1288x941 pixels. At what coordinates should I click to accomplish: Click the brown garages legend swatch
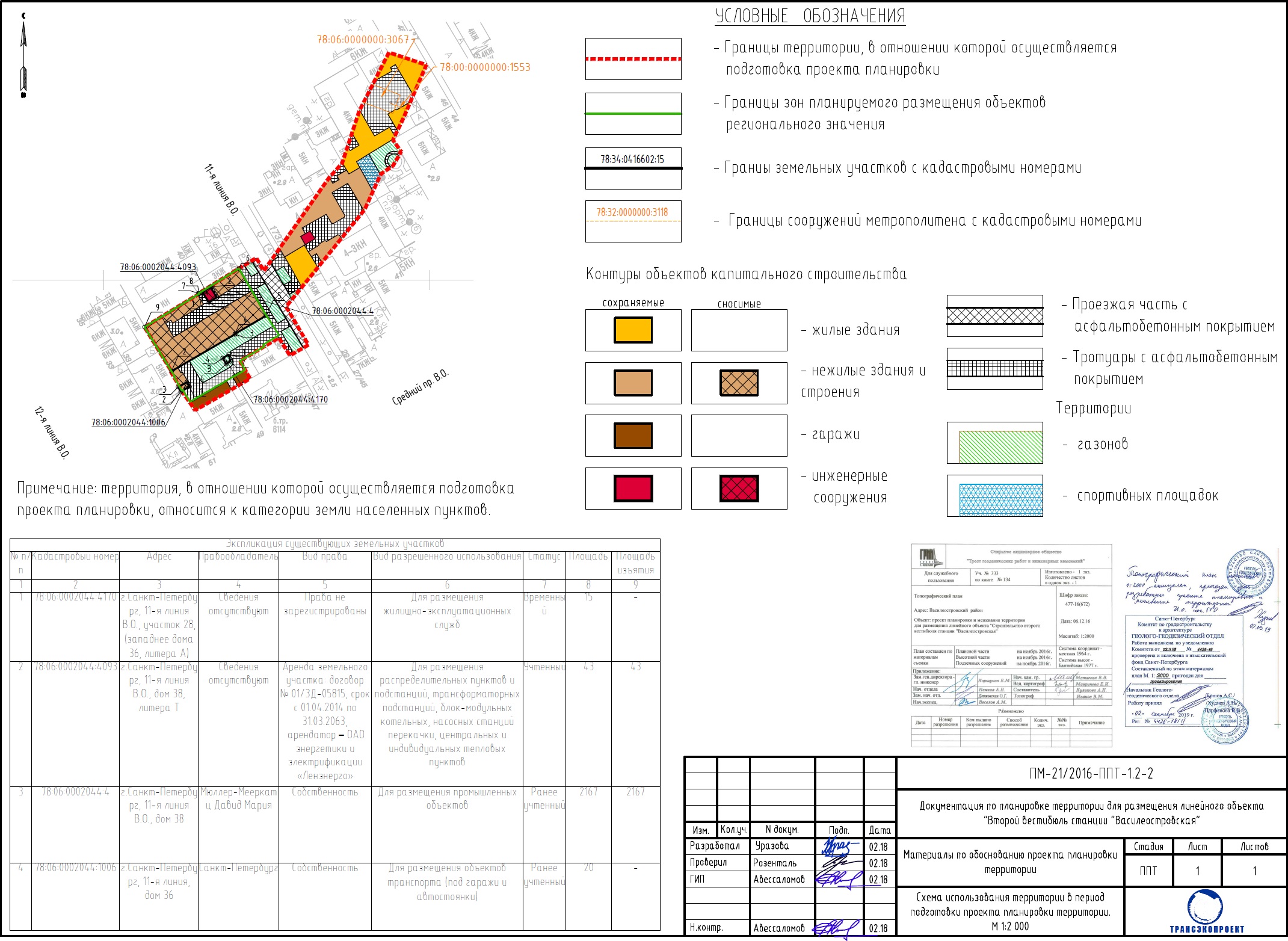[633, 436]
